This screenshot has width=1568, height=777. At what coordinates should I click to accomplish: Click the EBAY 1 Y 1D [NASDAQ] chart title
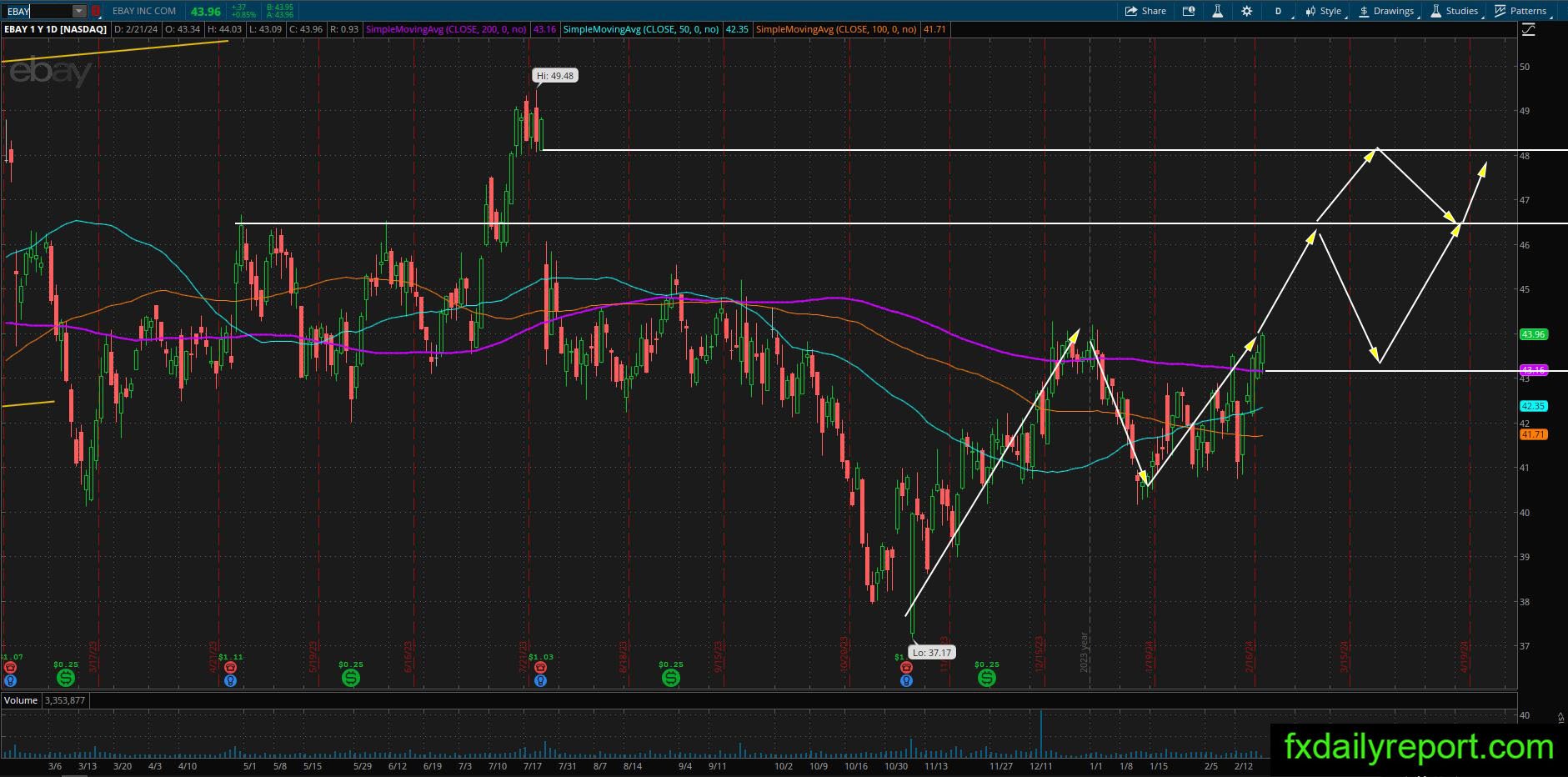(56, 29)
